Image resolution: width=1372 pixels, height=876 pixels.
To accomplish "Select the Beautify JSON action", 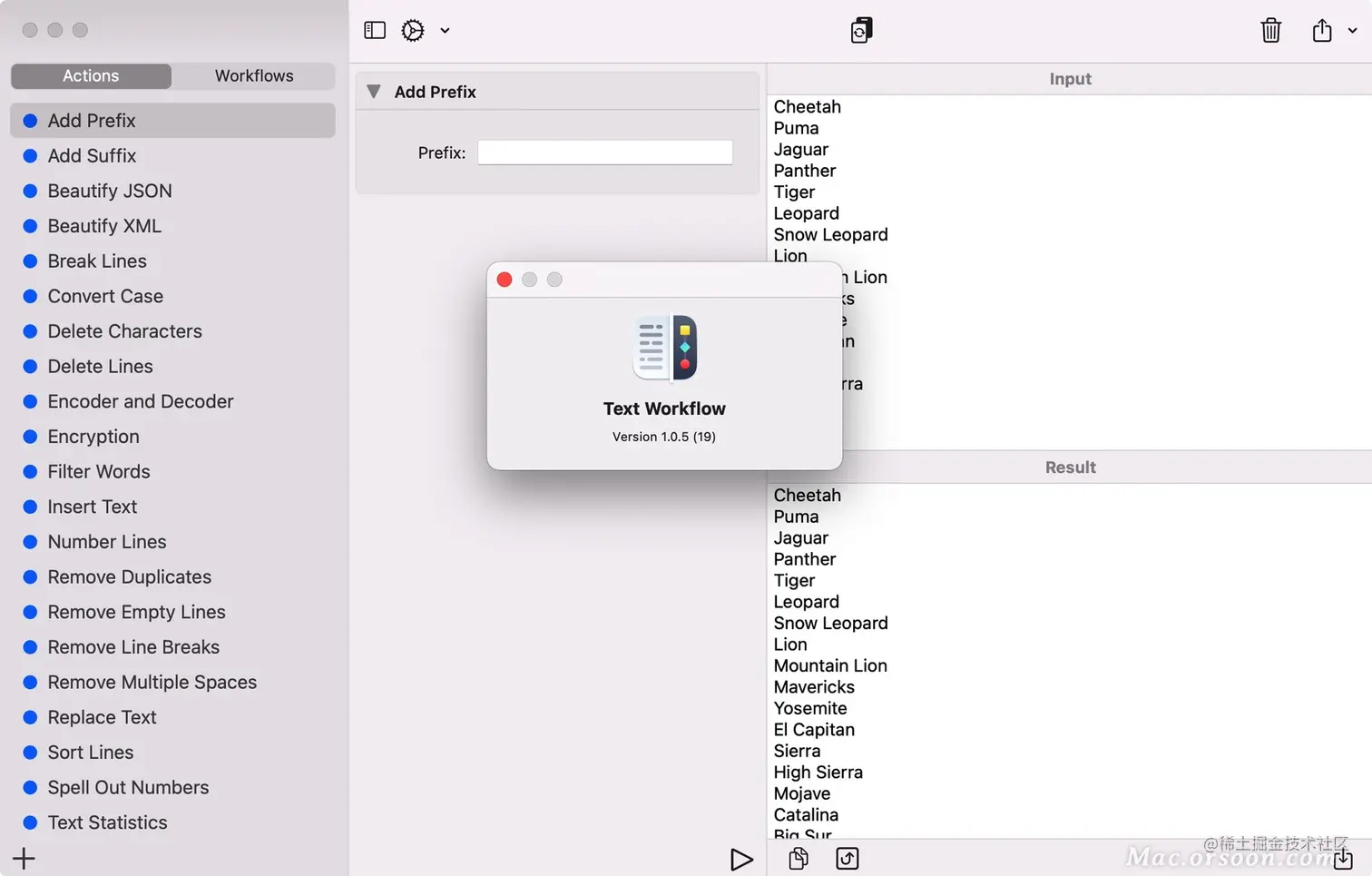I will [x=172, y=191].
